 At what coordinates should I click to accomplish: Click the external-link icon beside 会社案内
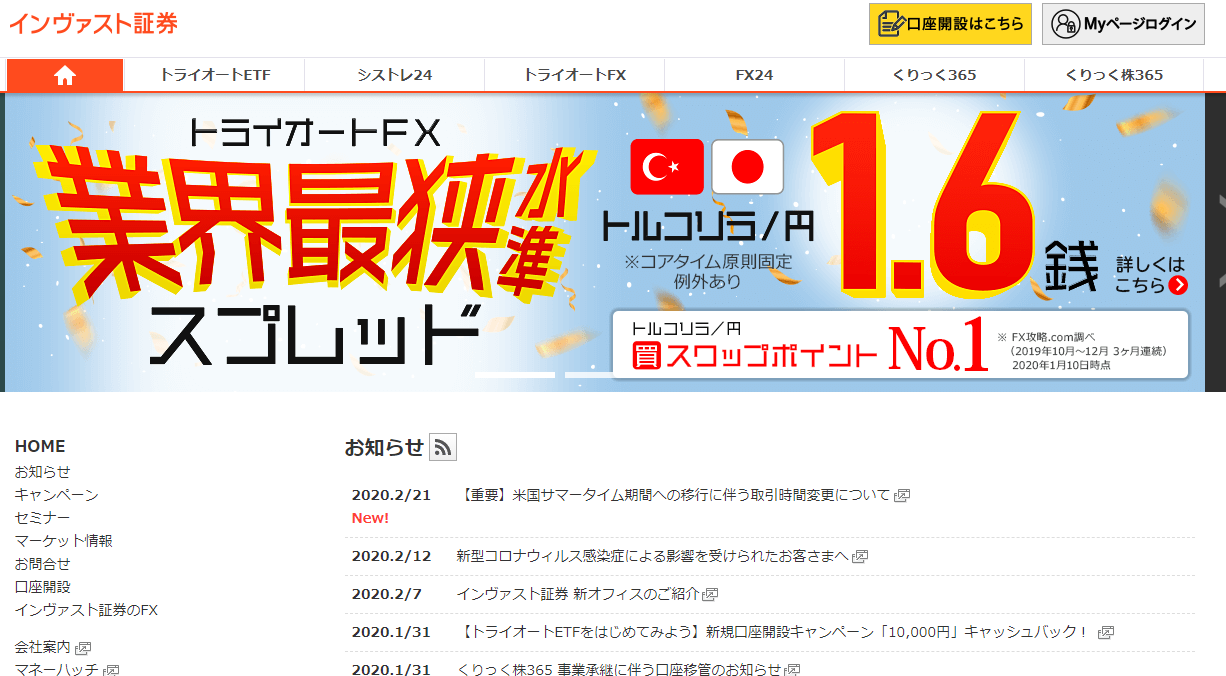point(83,648)
